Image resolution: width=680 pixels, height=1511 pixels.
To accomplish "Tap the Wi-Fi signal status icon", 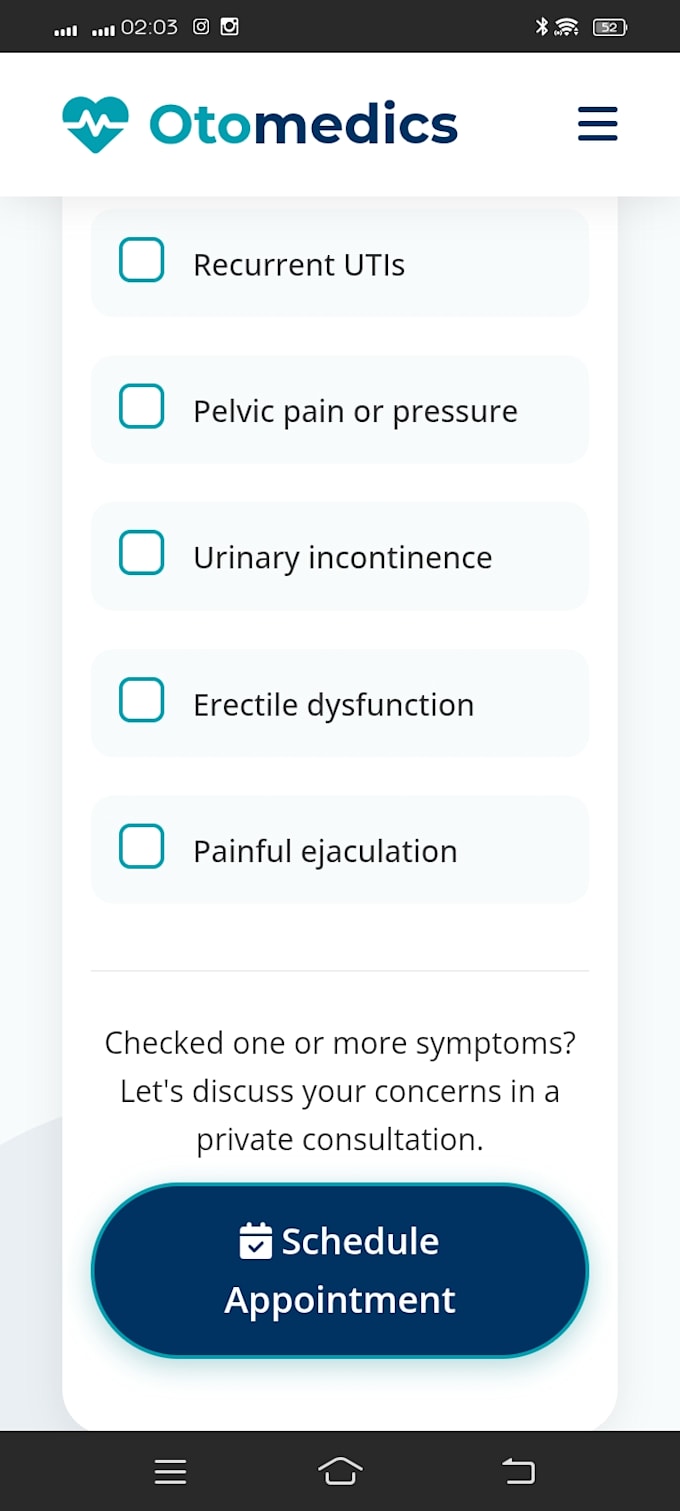I will (x=567, y=27).
